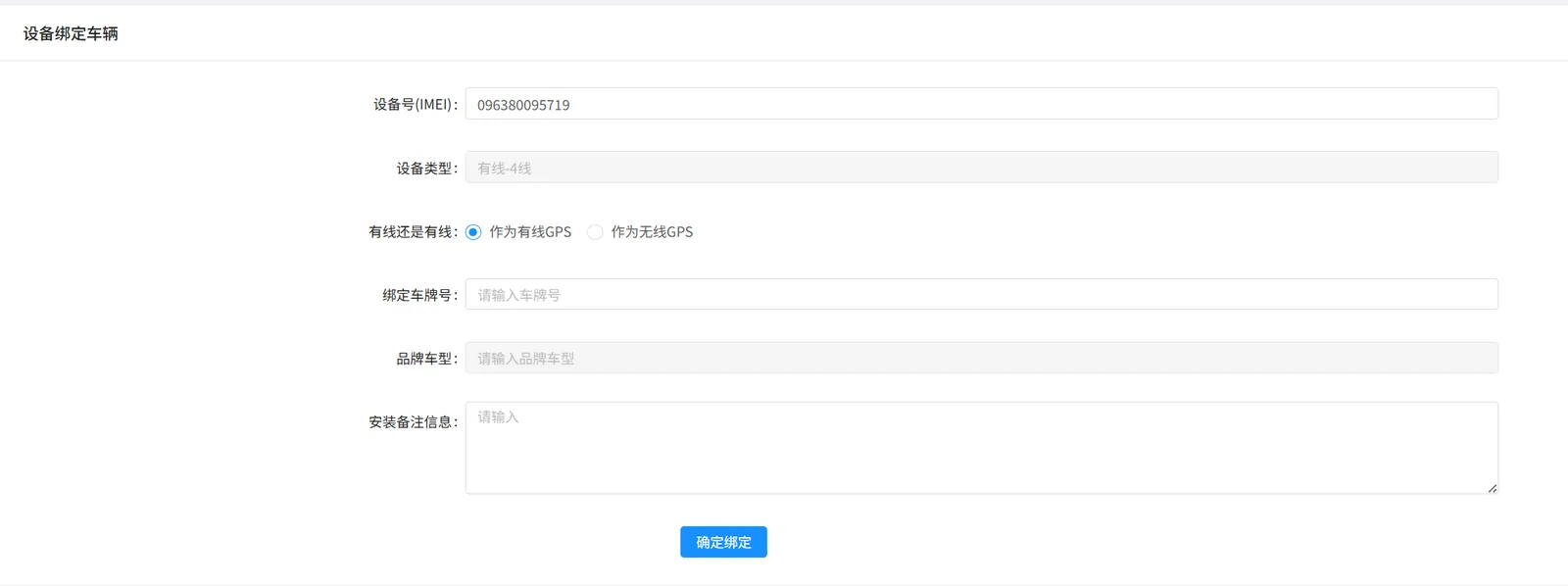Focus the 绑定车牌号 input field

[x=981, y=294]
